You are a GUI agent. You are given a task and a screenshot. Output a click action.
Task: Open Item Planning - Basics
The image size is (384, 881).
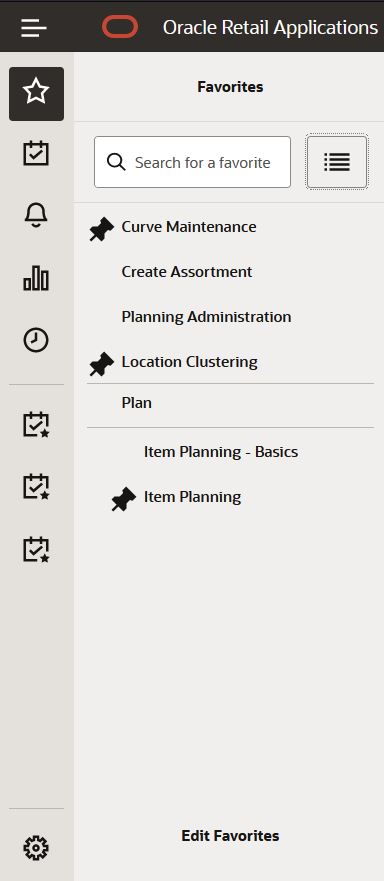tap(221, 452)
